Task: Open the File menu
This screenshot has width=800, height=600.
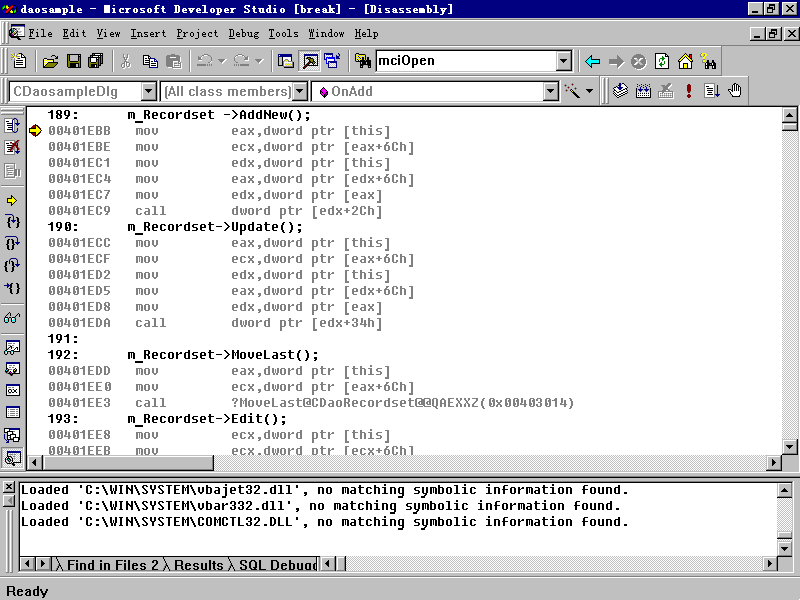Action: (x=40, y=34)
